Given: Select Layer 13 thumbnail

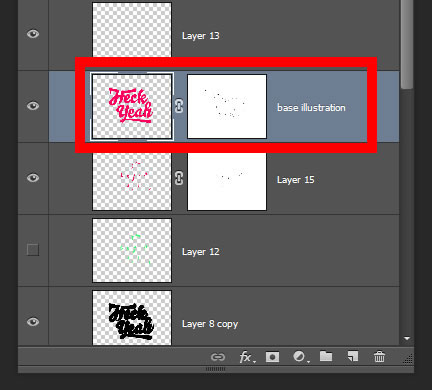Looking at the screenshot, I should tap(132, 30).
